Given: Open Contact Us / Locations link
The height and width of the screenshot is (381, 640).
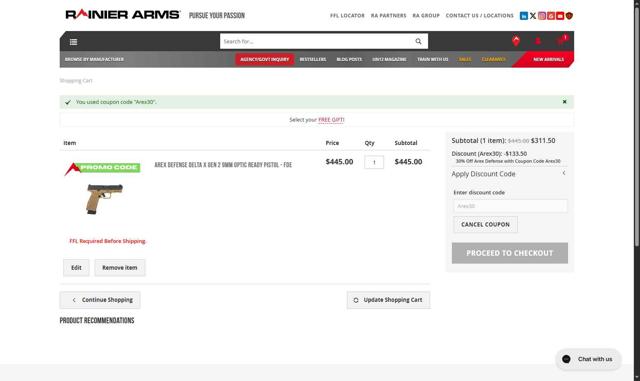Looking at the screenshot, I should pyautogui.click(x=480, y=16).
